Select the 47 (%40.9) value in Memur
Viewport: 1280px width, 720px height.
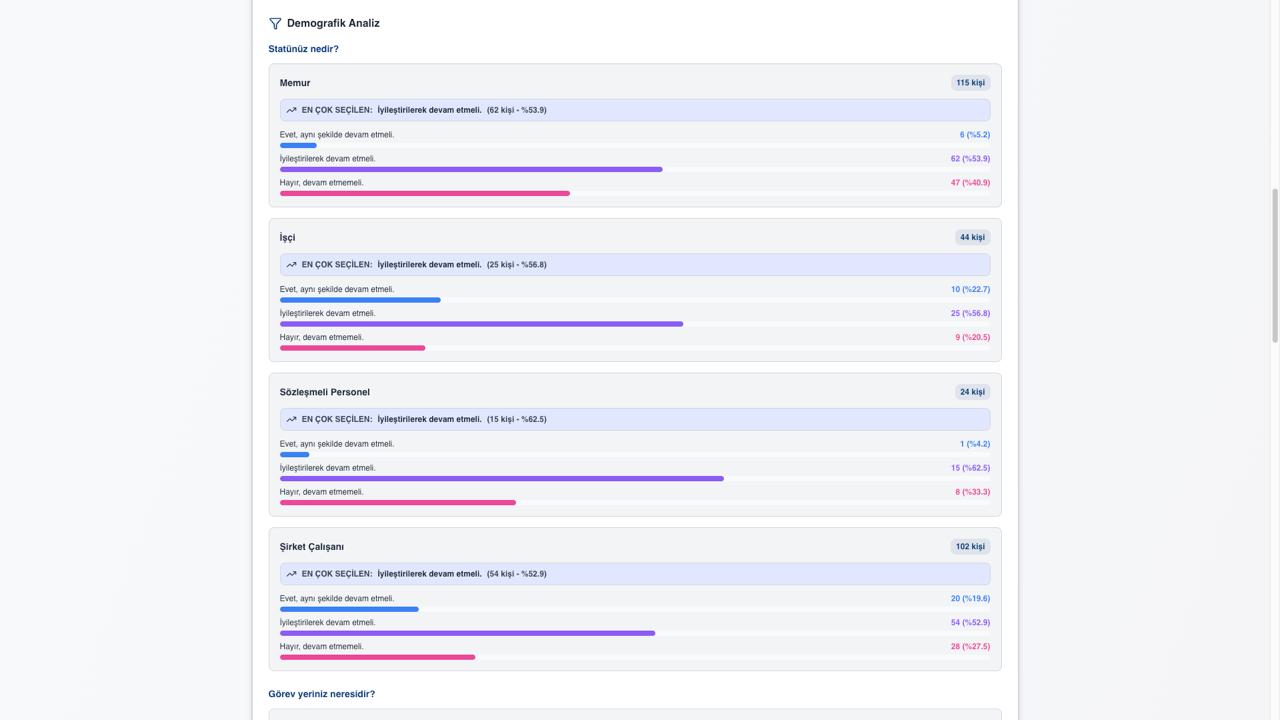click(970, 183)
